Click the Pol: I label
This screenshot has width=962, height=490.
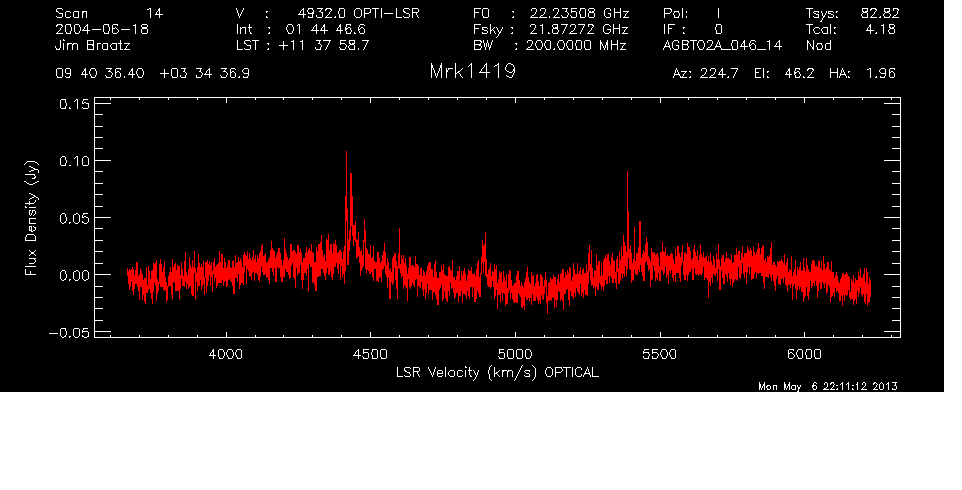click(x=692, y=13)
